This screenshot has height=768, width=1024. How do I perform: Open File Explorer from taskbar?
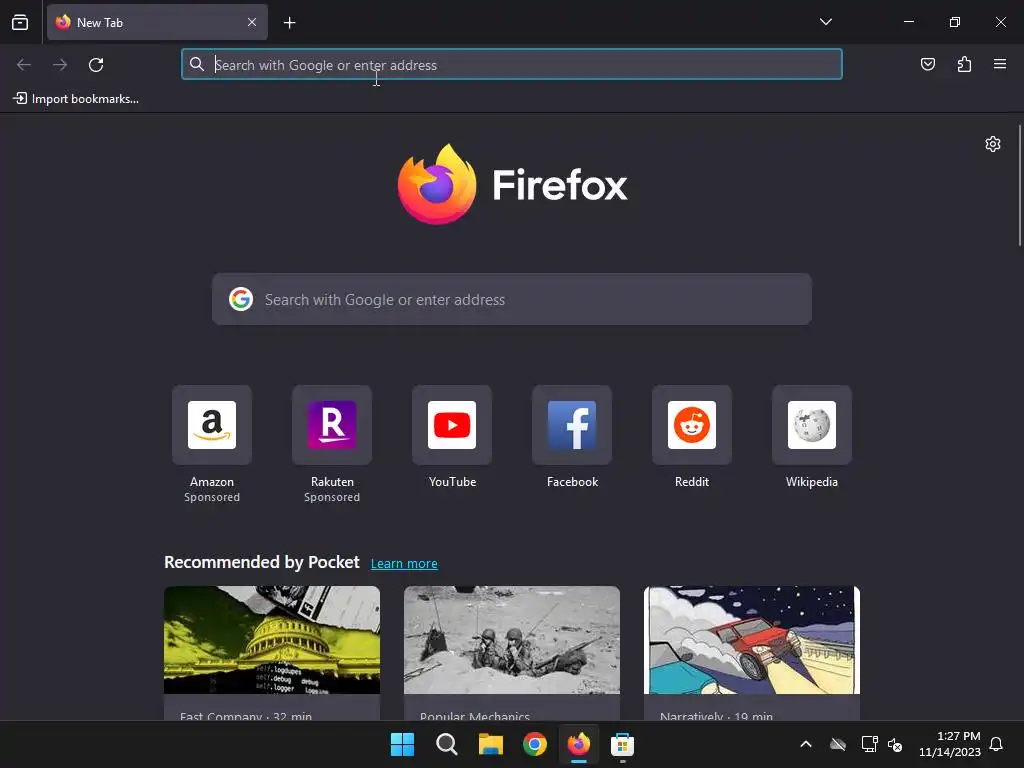point(490,744)
